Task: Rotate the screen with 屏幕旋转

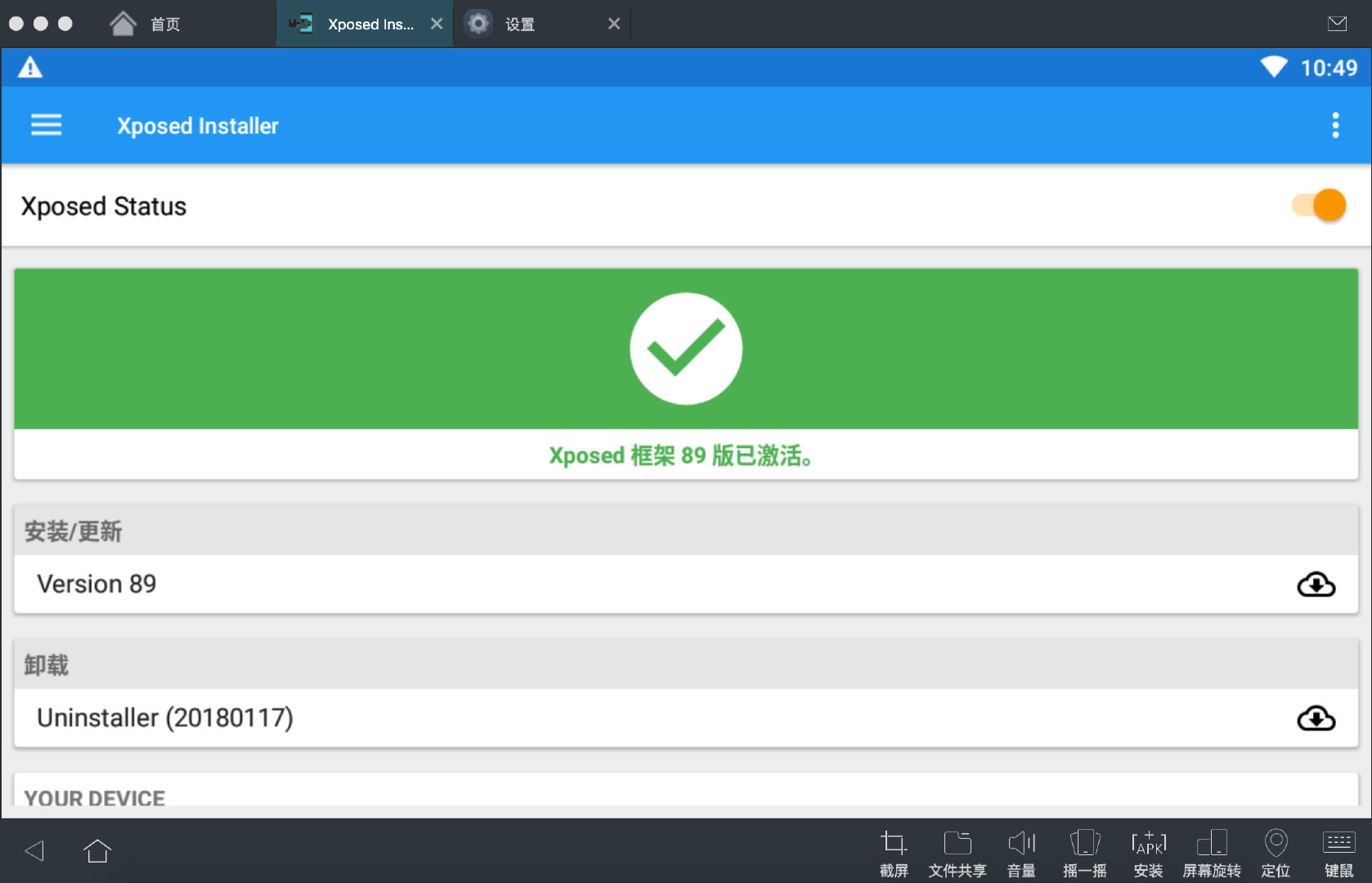Action: pos(1212,853)
